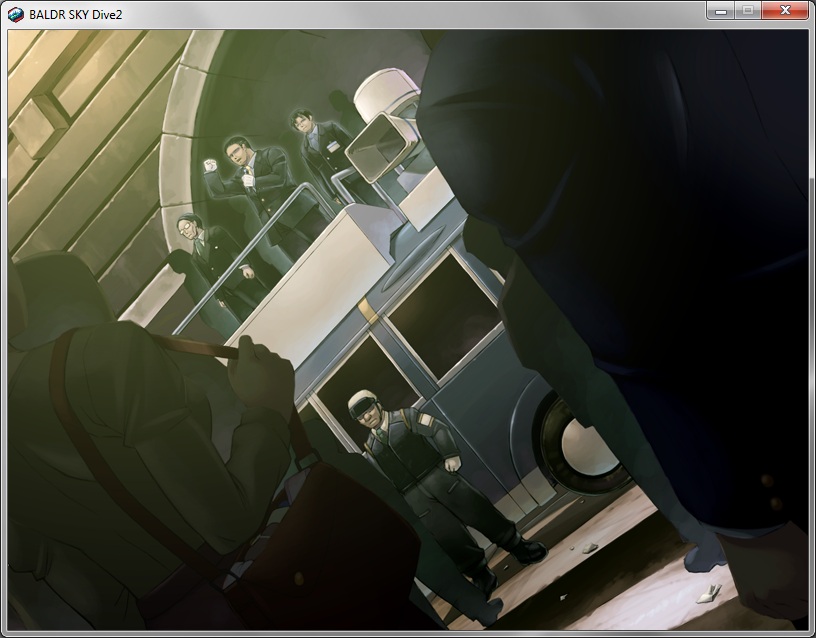Click the BALDR SKY Dive2 title bar icon

(x=16, y=15)
